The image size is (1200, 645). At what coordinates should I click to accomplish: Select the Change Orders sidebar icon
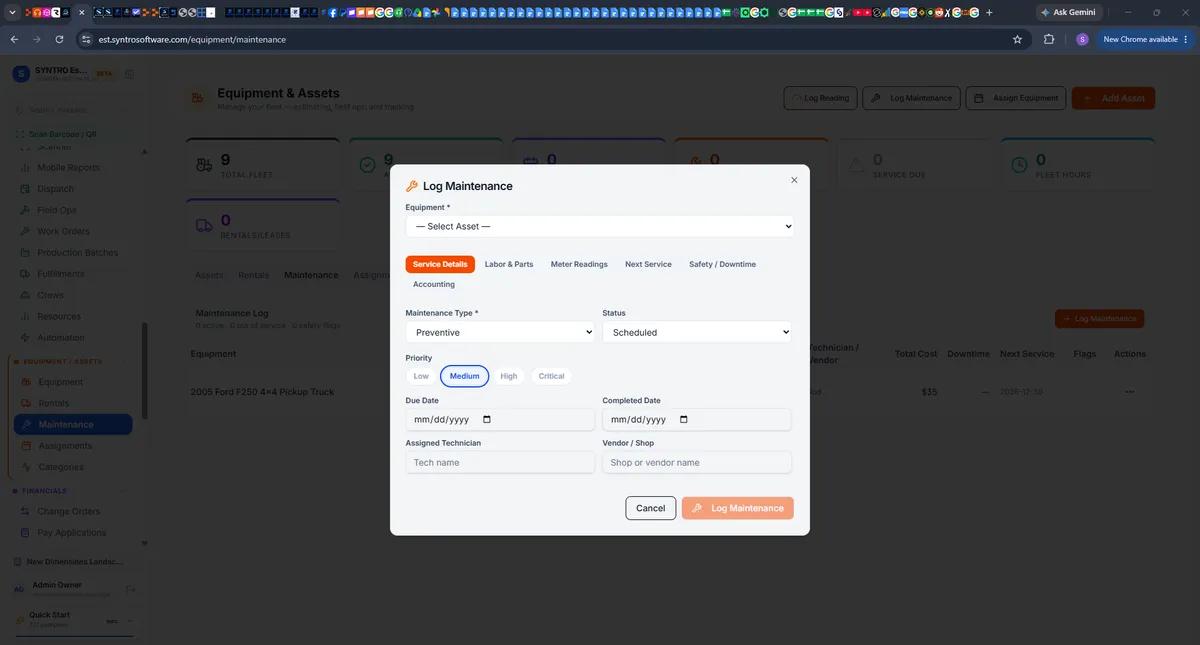[26, 511]
